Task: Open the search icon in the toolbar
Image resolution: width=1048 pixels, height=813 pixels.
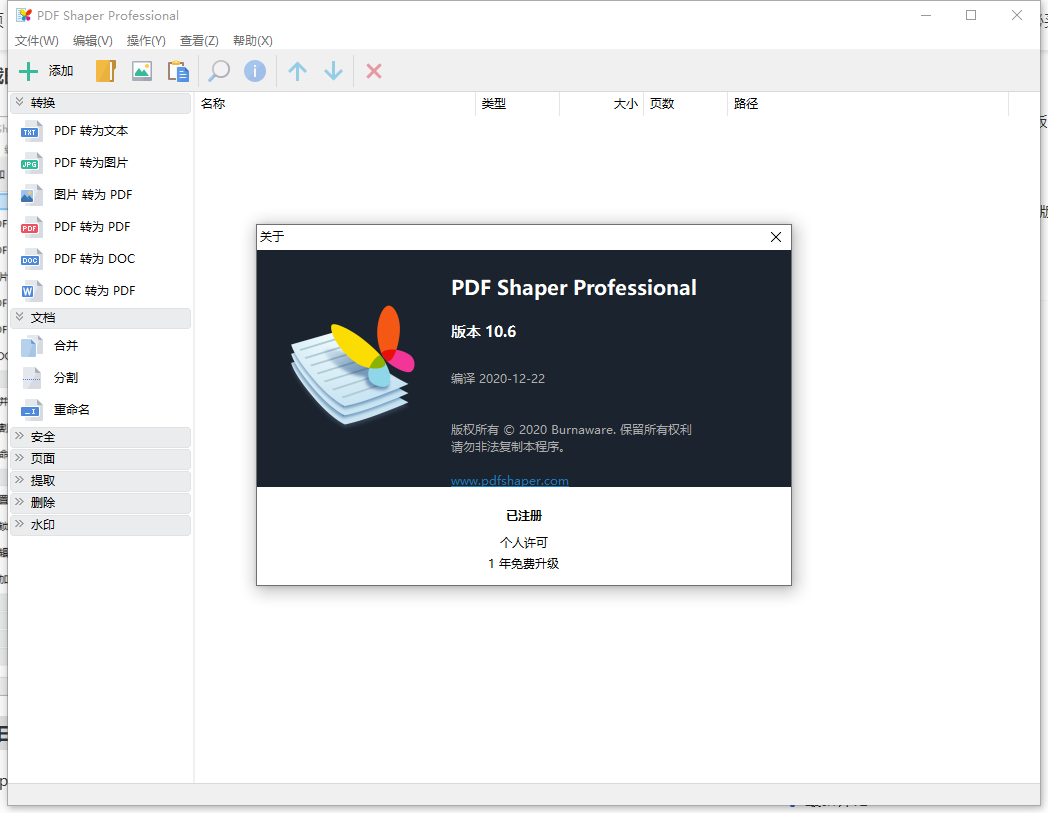Action: (218, 71)
